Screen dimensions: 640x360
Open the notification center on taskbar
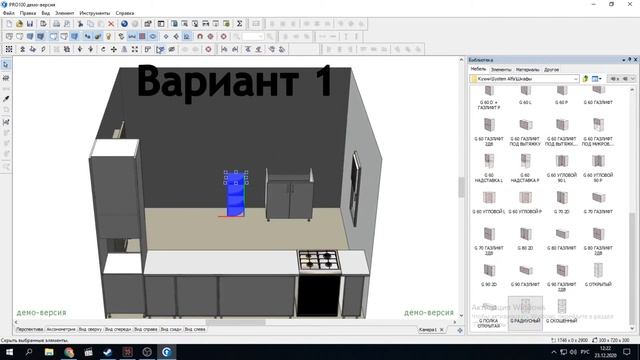(x=627, y=352)
